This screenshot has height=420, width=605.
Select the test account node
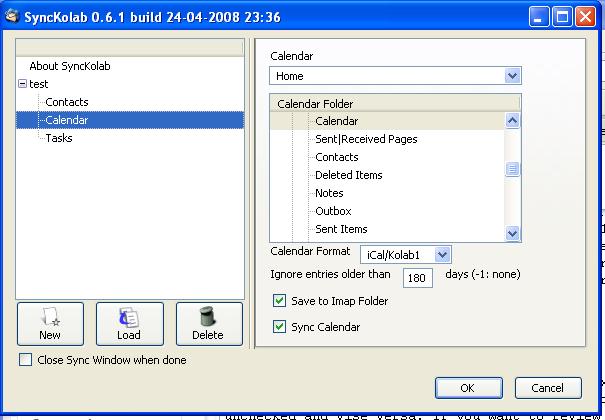tap(39, 84)
